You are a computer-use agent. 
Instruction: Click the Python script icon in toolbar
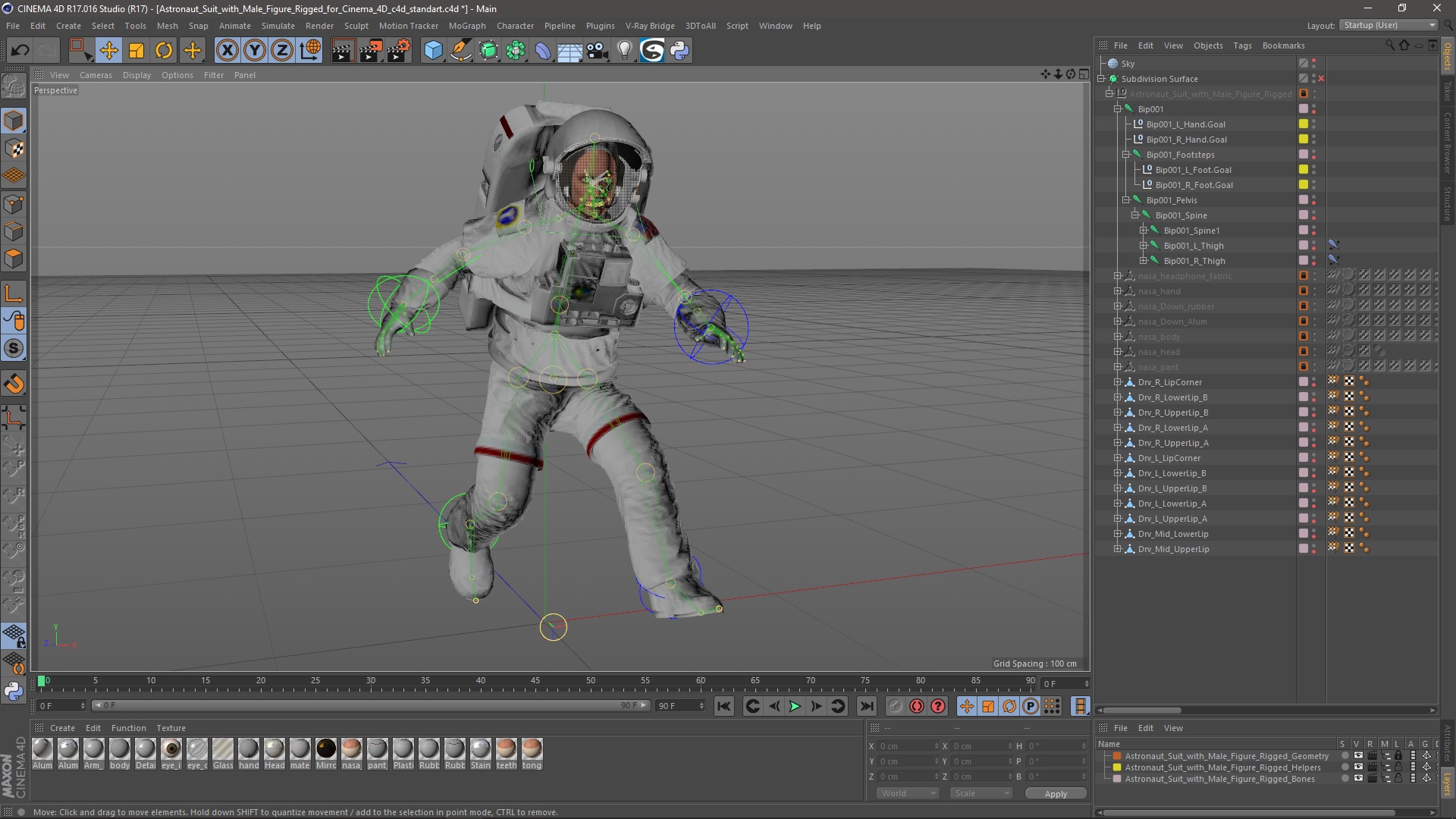coord(679,51)
